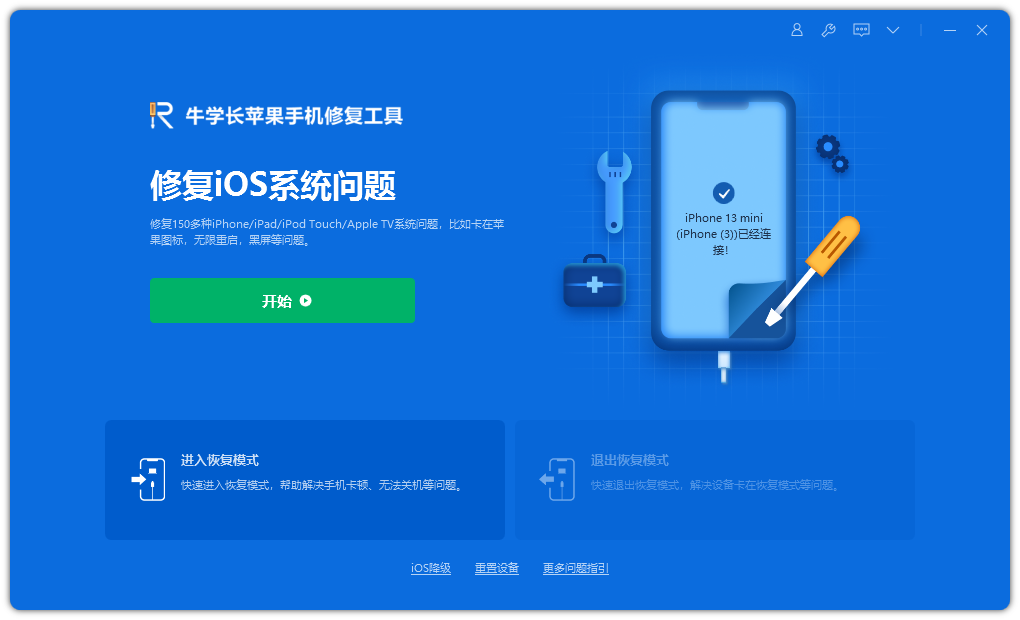1020x620 pixels.
Task: Click the green 开始 start button
Action: [282, 301]
